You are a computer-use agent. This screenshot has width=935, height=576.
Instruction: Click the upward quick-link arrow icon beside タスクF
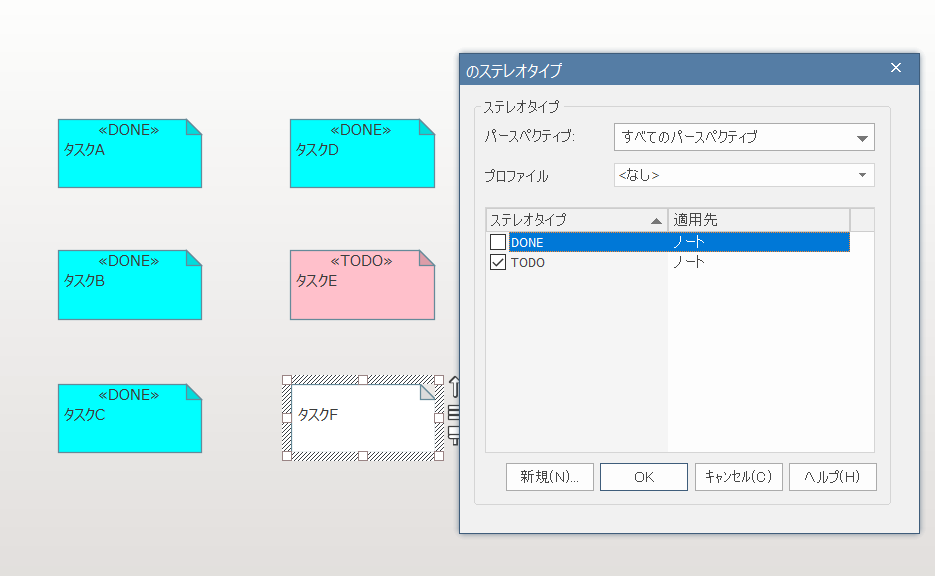coord(454,387)
